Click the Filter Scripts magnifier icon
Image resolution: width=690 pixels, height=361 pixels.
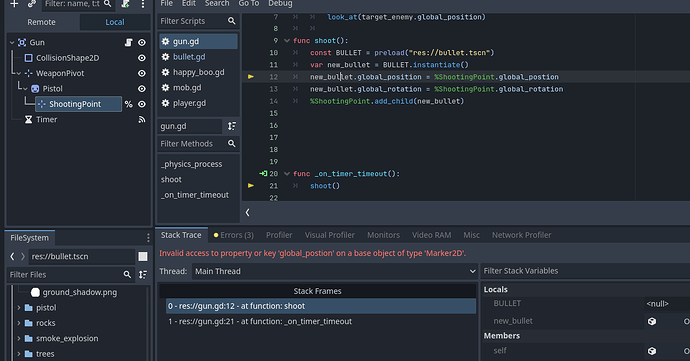coord(231,21)
